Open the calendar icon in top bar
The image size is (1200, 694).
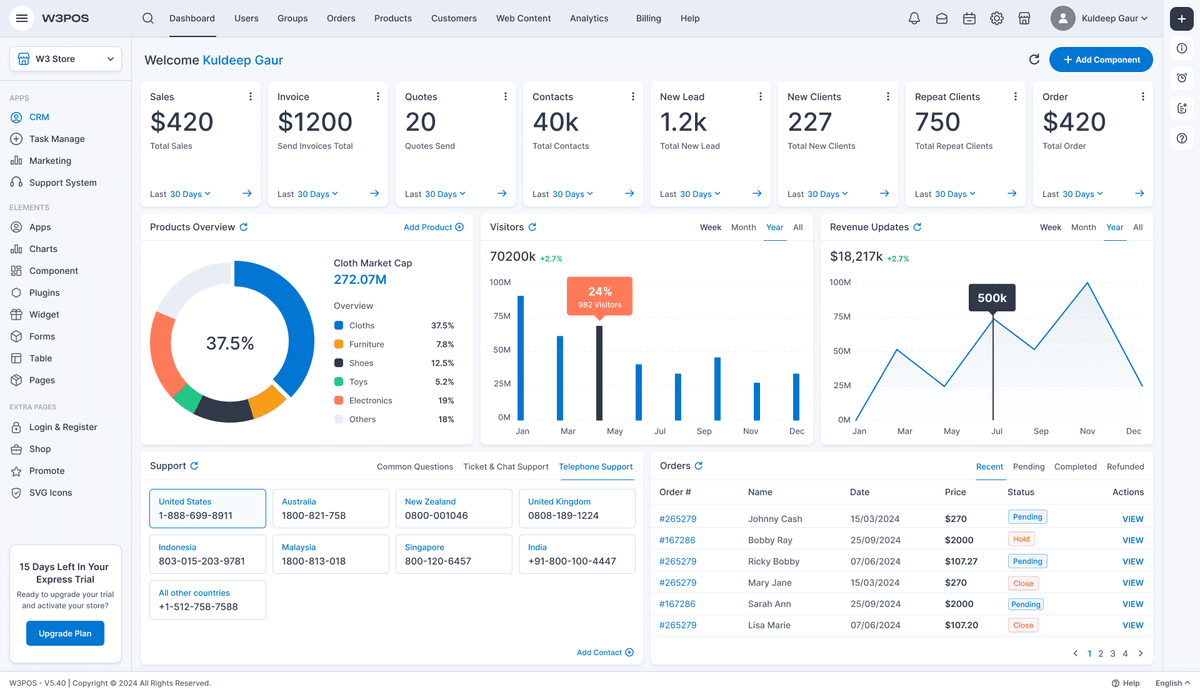969,18
